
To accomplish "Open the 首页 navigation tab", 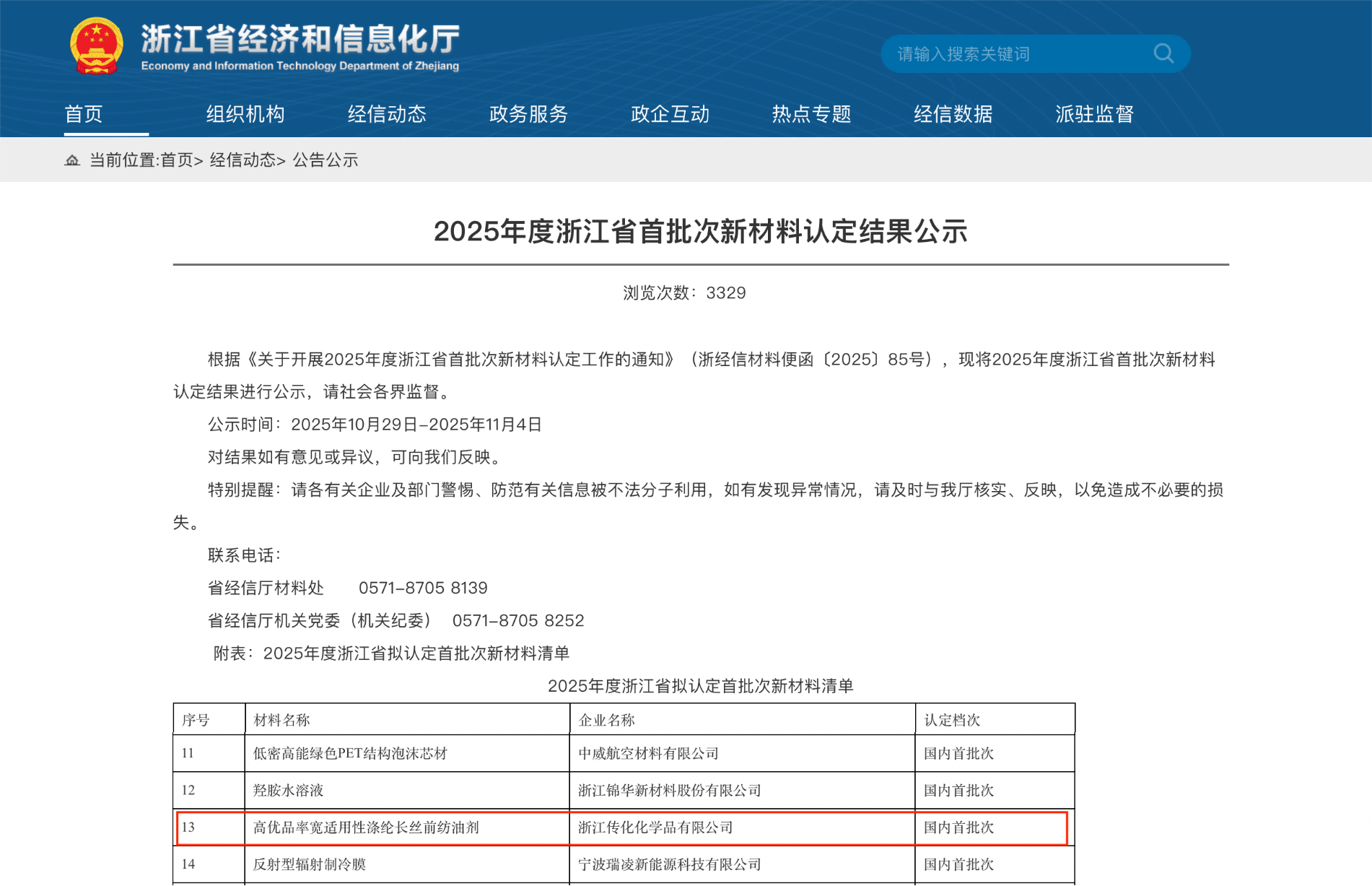I will pos(84,114).
